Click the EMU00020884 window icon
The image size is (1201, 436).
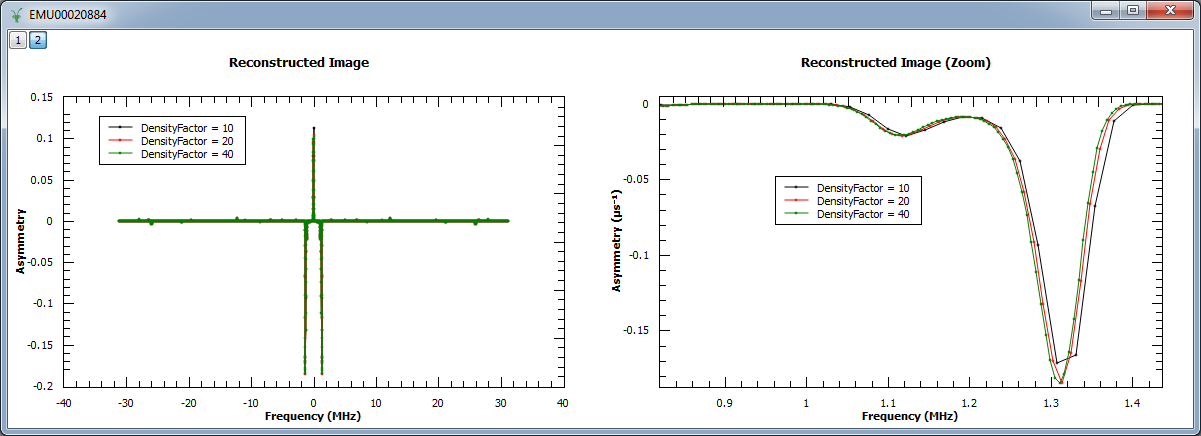click(16, 14)
